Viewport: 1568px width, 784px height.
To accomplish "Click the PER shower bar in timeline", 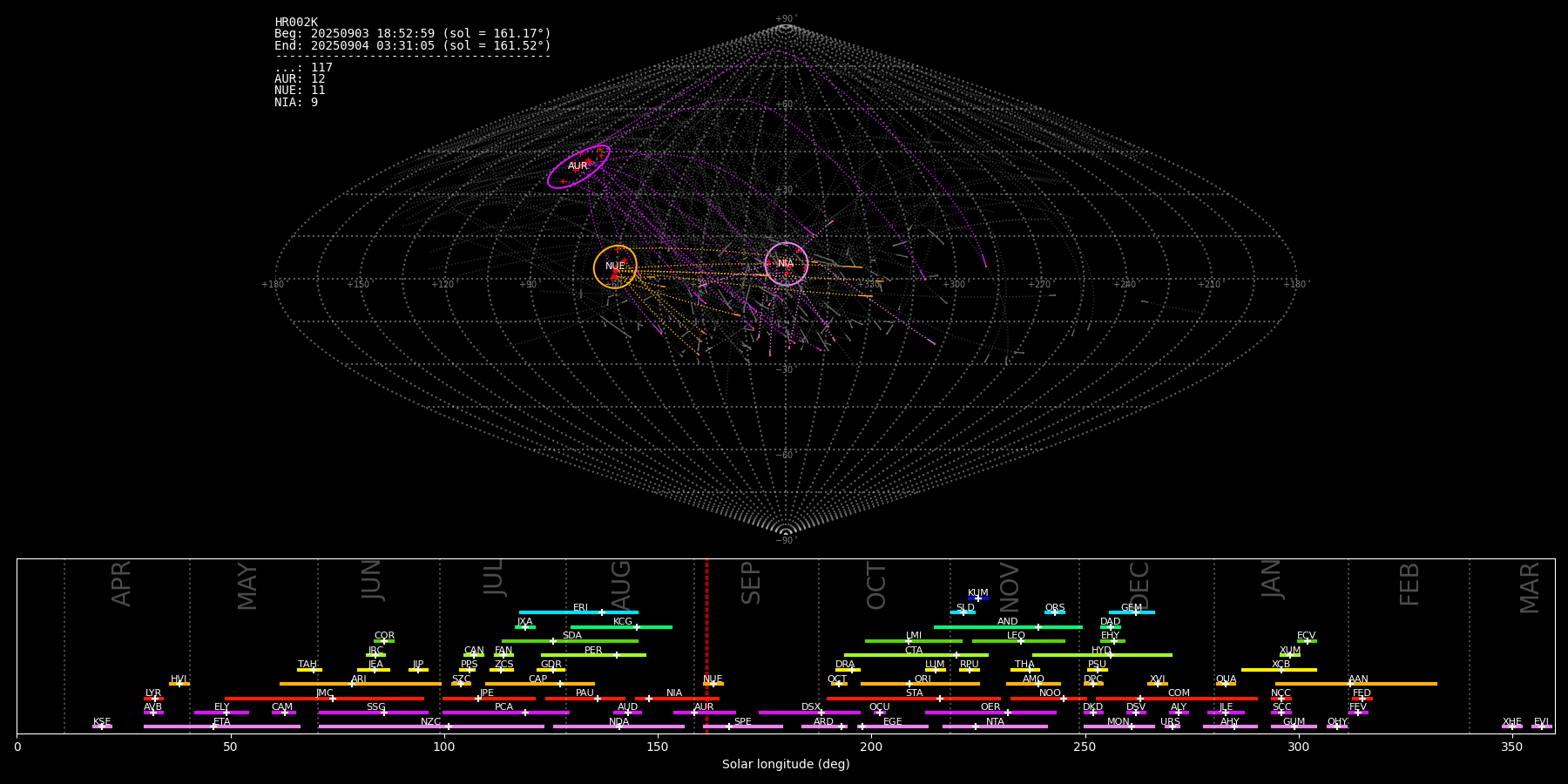I will point(593,655).
